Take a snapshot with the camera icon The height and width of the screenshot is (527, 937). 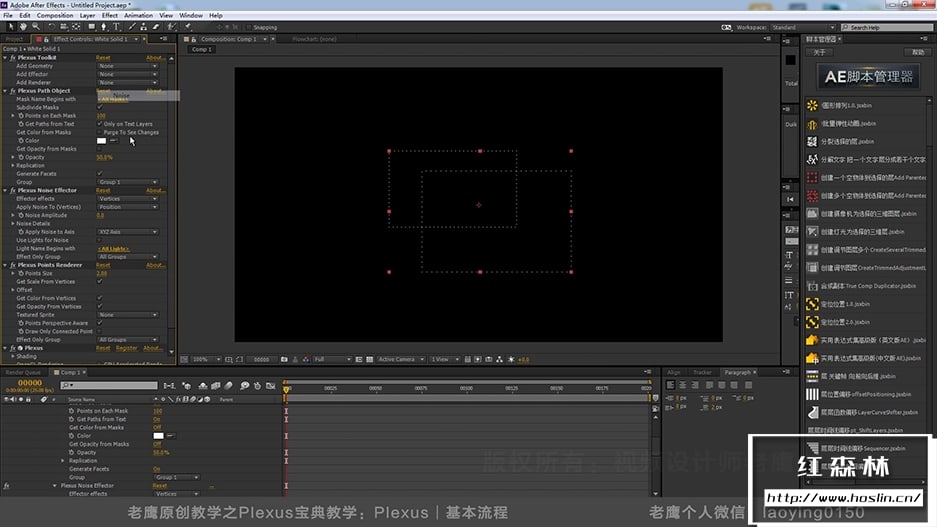(x=284, y=360)
